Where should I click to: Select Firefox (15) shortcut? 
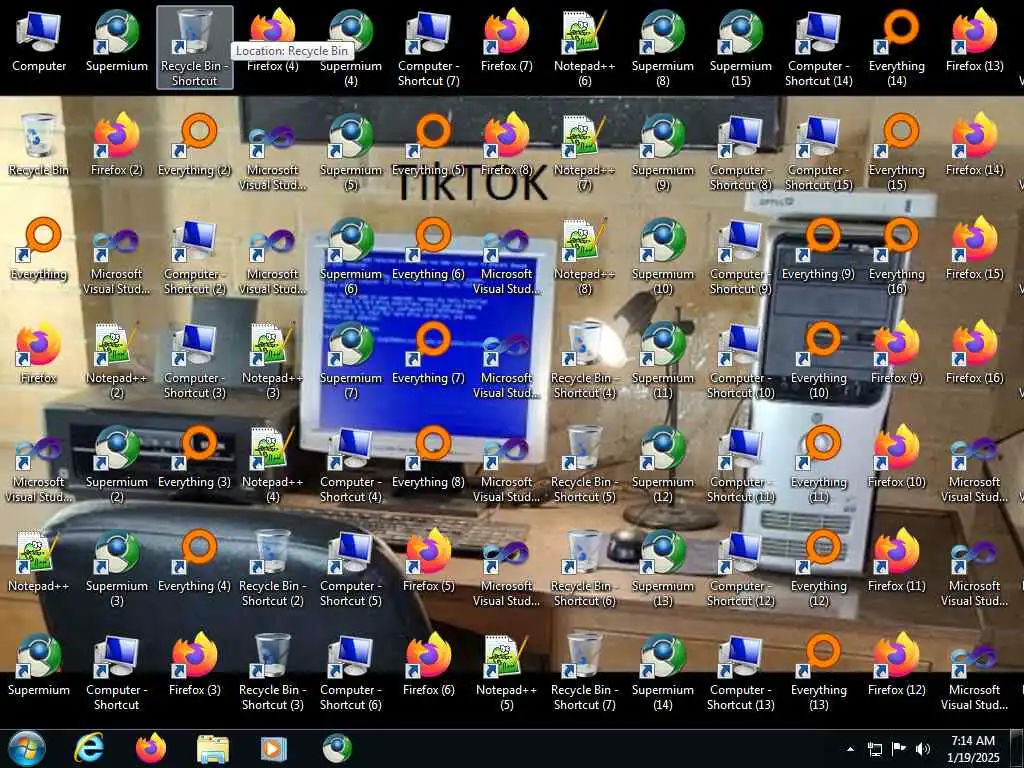pos(974,248)
